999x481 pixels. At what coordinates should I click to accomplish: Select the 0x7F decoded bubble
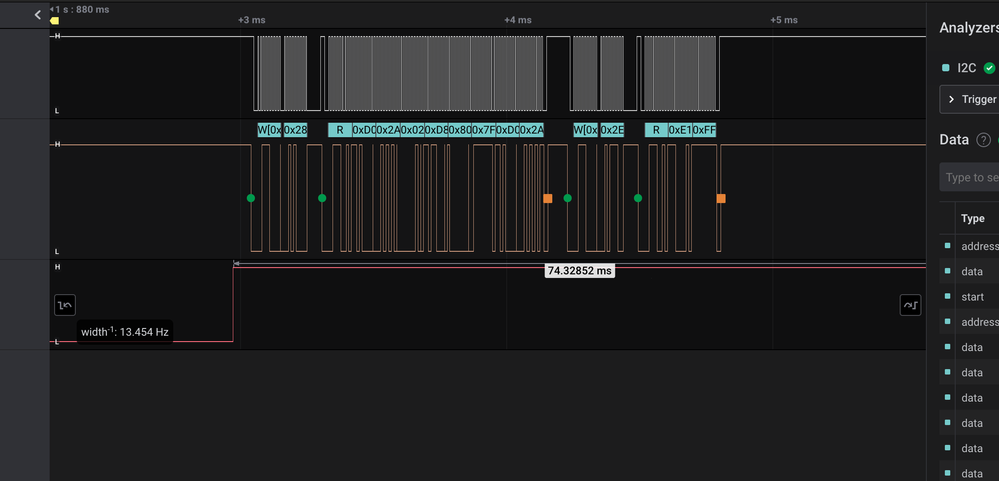[484, 130]
